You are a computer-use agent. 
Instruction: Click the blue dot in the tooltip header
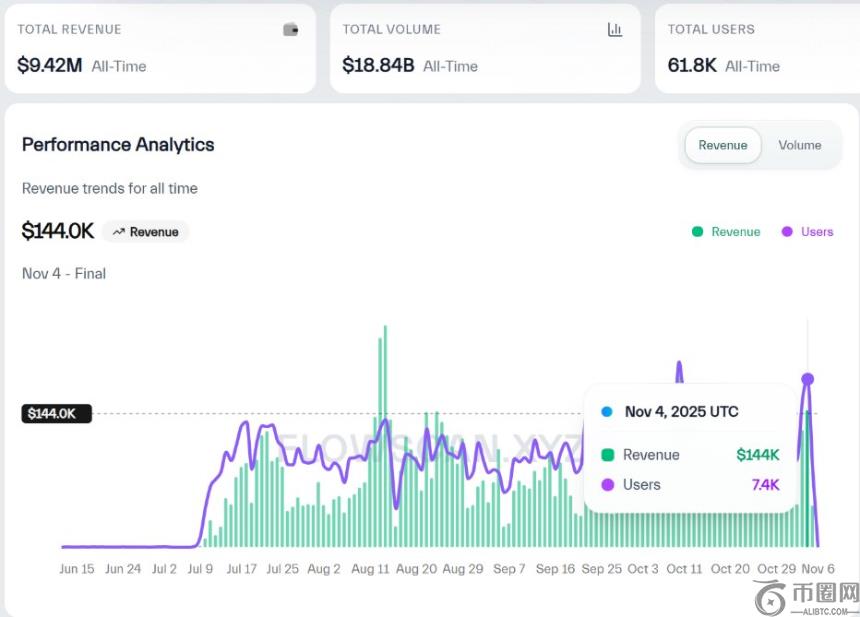(607, 412)
